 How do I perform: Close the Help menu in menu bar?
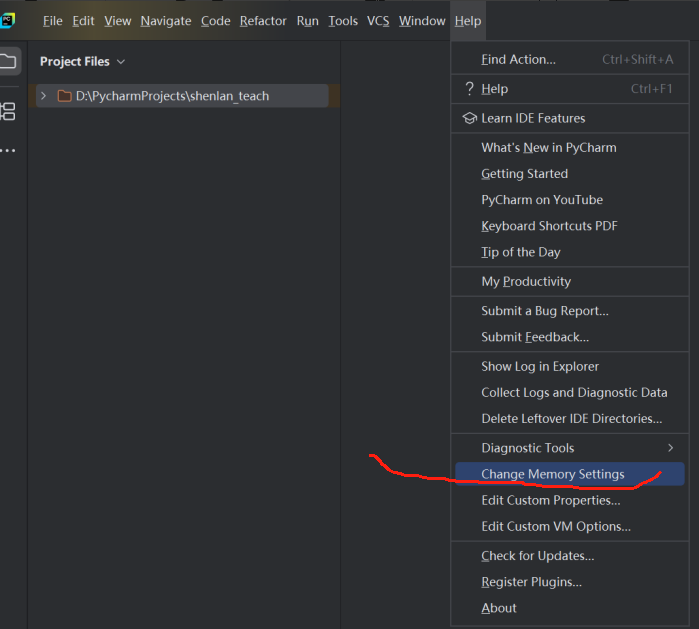[468, 21]
